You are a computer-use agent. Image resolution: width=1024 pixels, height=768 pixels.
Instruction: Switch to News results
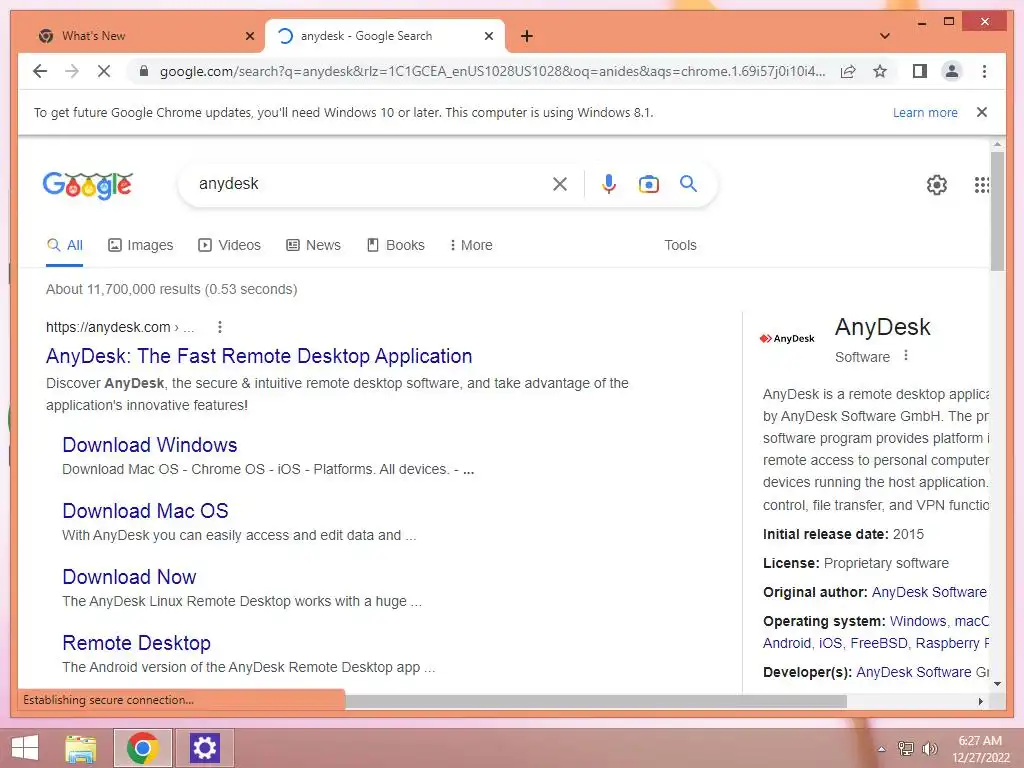click(x=313, y=246)
